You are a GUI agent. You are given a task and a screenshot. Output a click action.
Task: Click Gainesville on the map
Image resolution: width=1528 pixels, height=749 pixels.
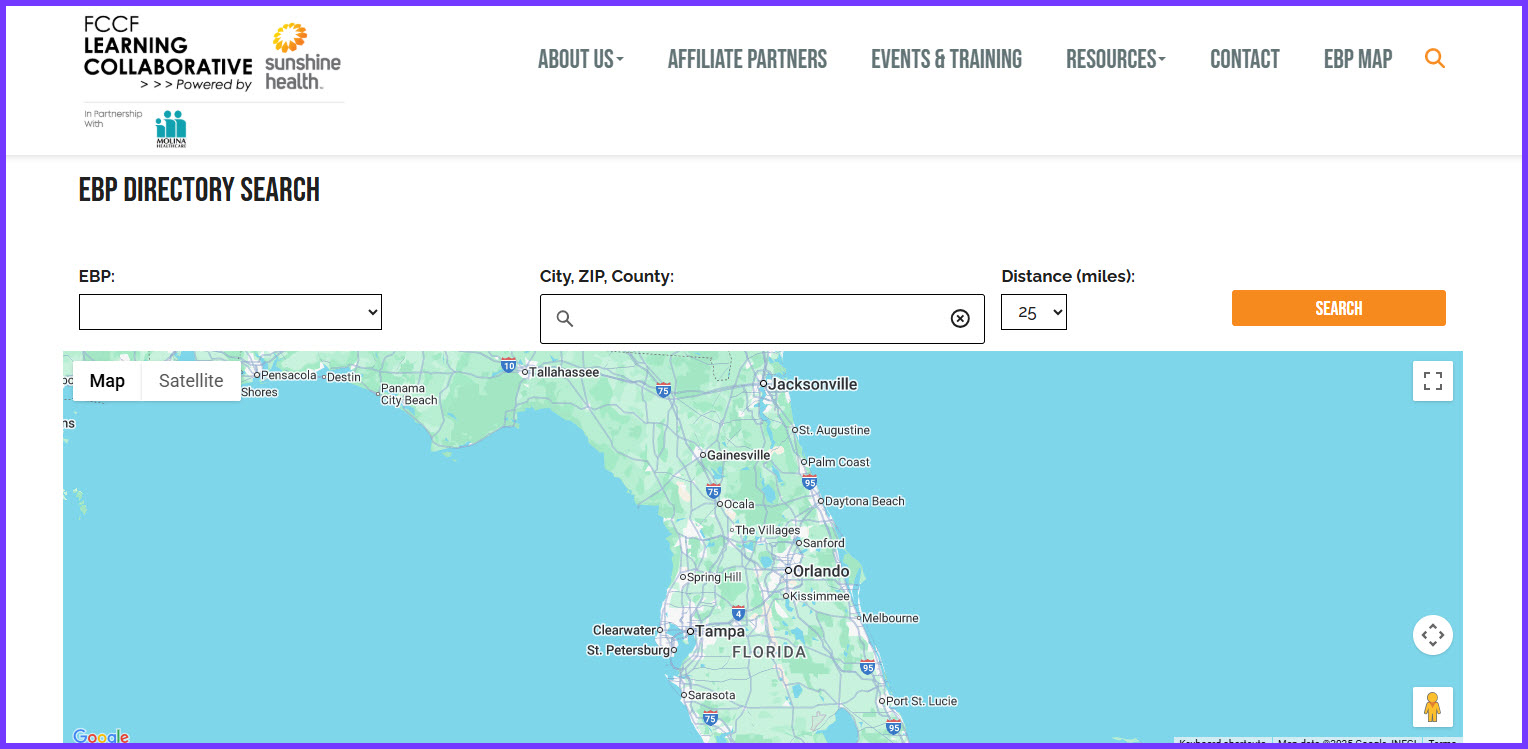(x=738, y=455)
